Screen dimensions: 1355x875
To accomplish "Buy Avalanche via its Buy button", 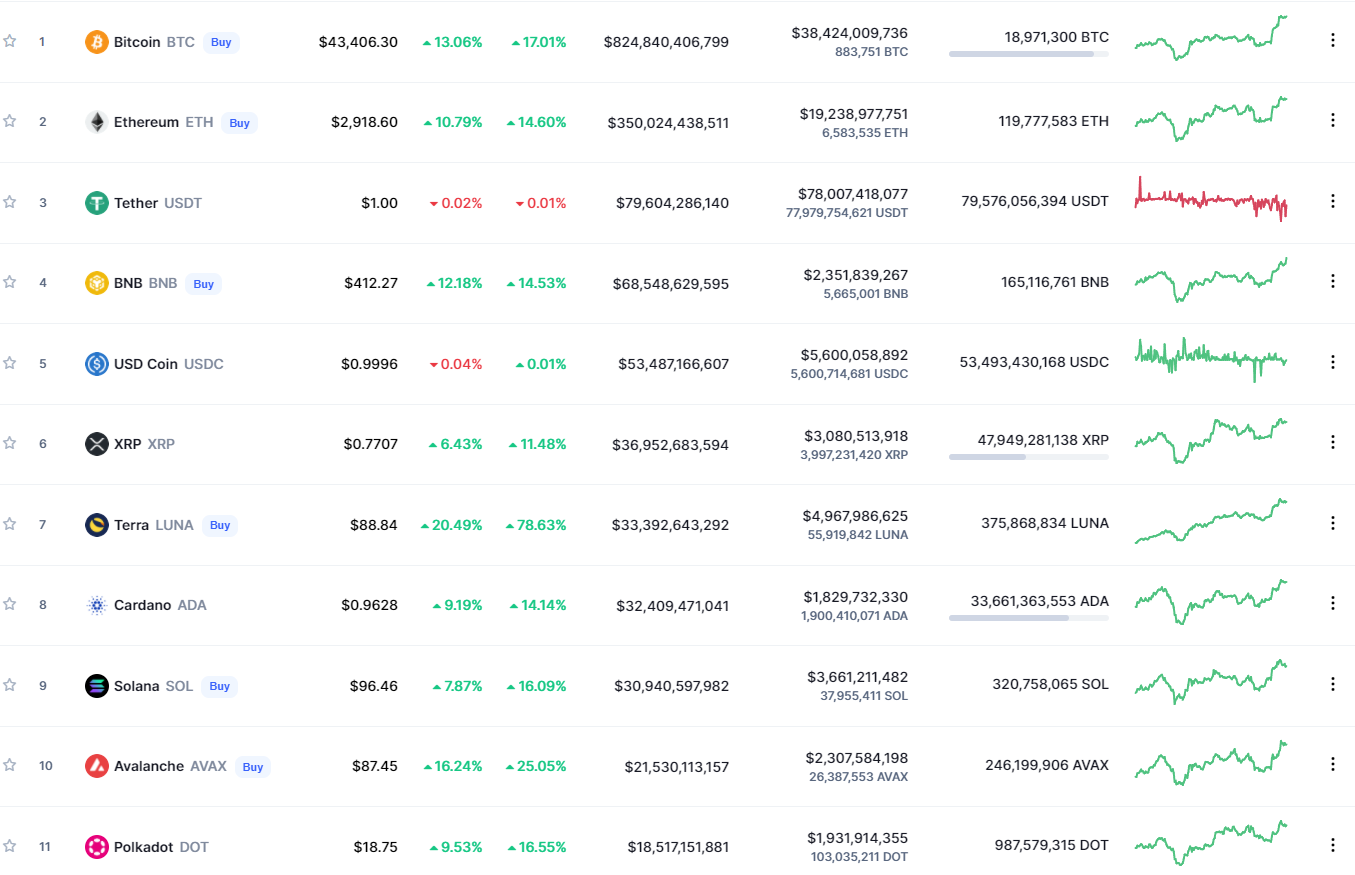I will click(x=253, y=767).
